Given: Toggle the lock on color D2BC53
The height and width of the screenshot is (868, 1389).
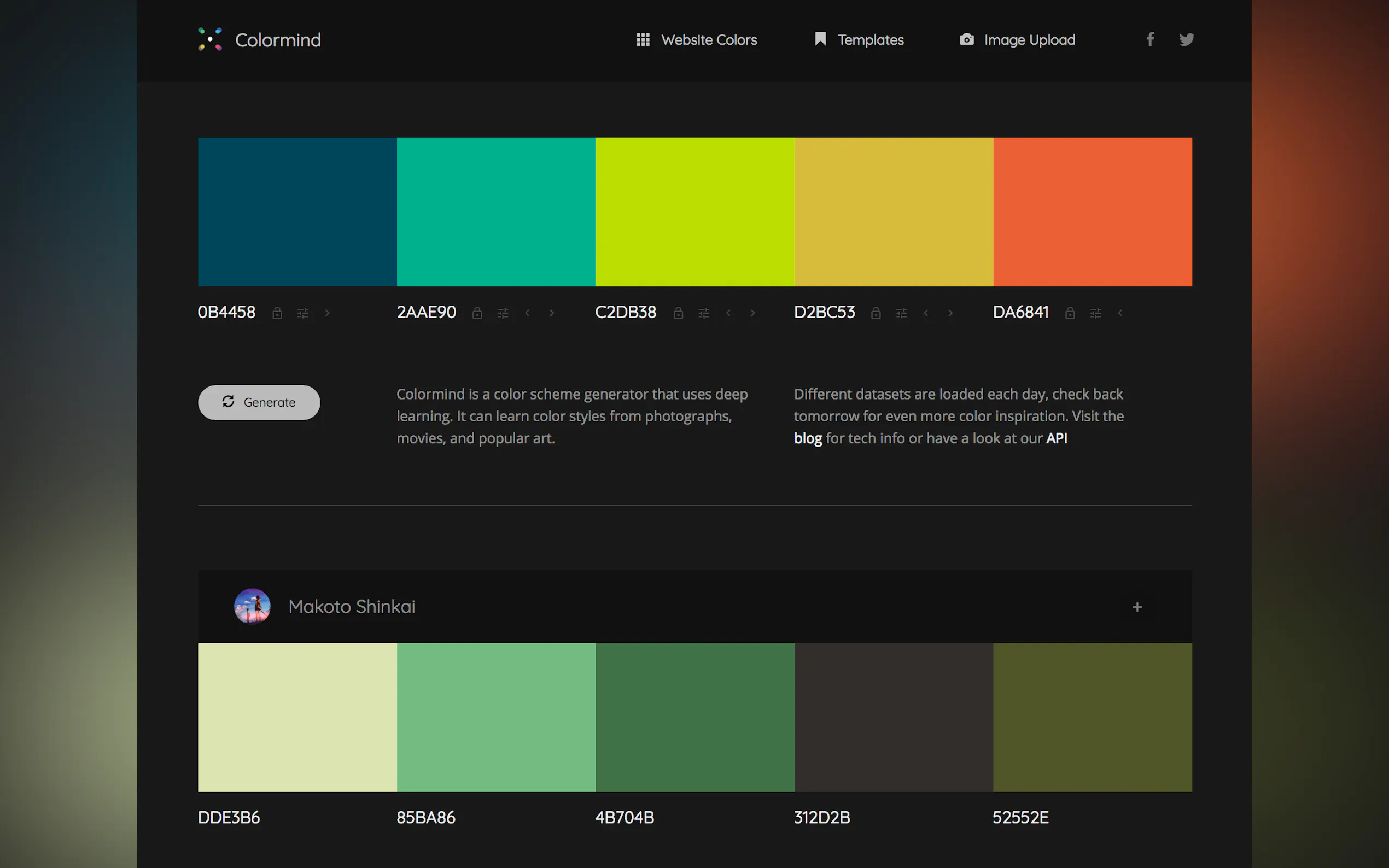Looking at the screenshot, I should click(x=876, y=313).
